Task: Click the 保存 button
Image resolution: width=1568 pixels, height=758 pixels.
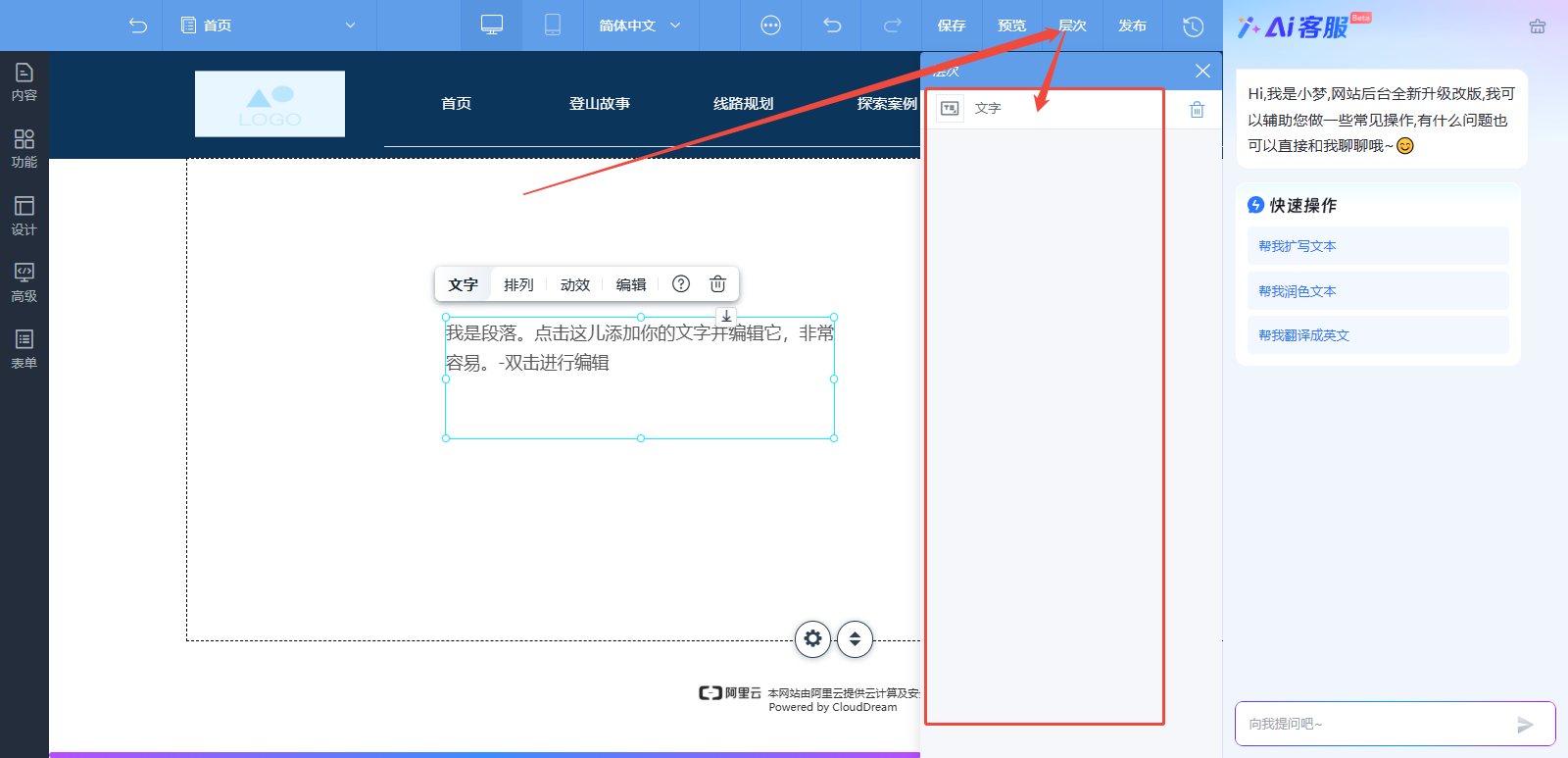Action: click(x=952, y=25)
